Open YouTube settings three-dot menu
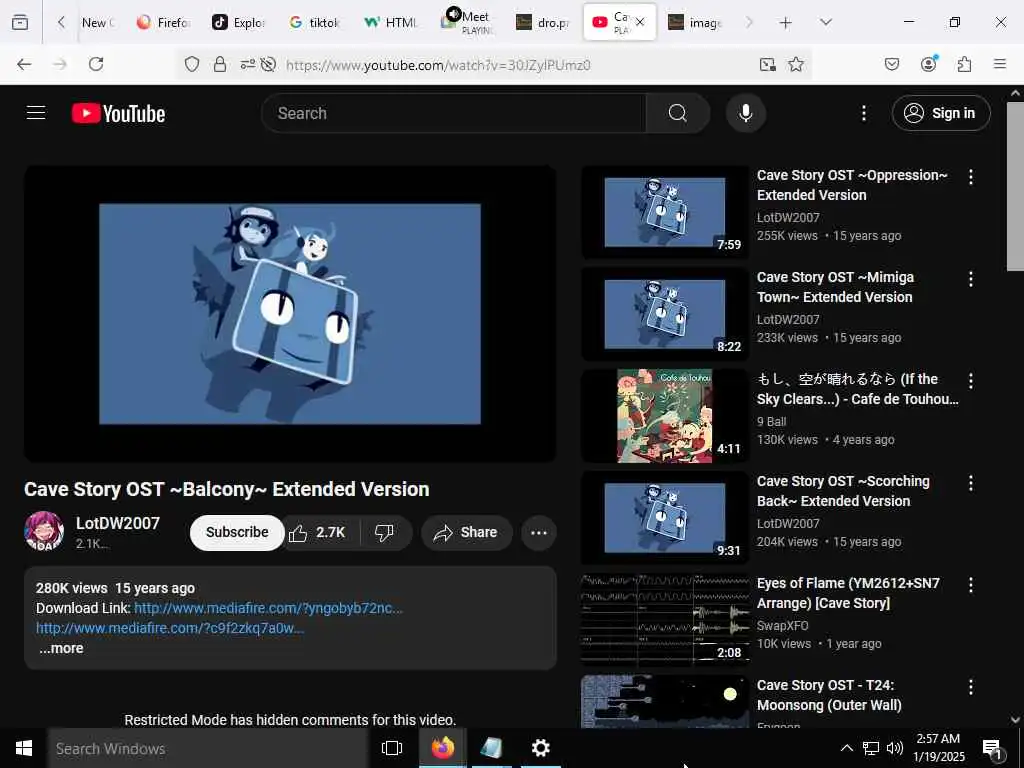The height and width of the screenshot is (768, 1024). 863,113
